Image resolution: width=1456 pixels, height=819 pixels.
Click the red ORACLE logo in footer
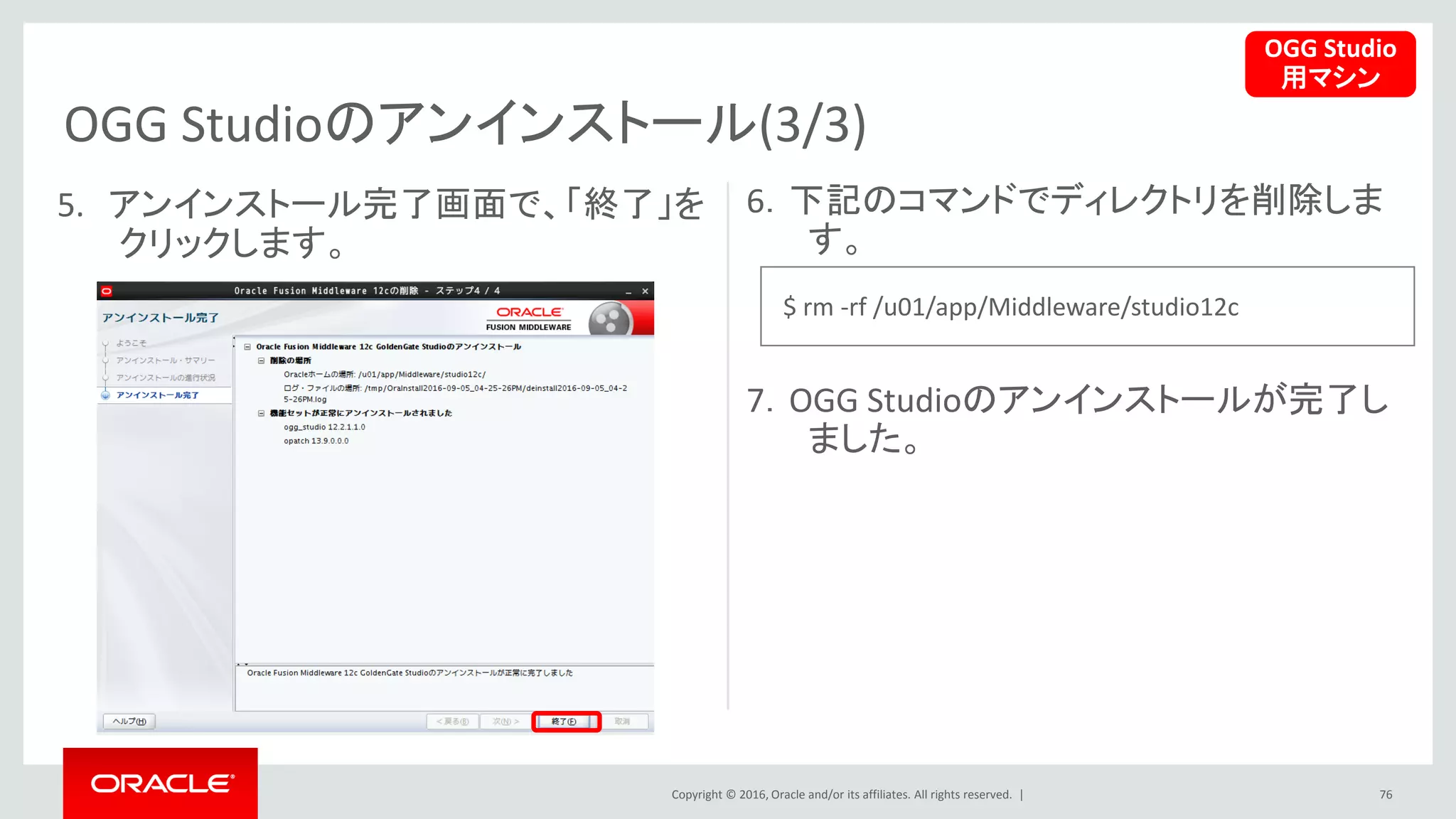tap(161, 783)
